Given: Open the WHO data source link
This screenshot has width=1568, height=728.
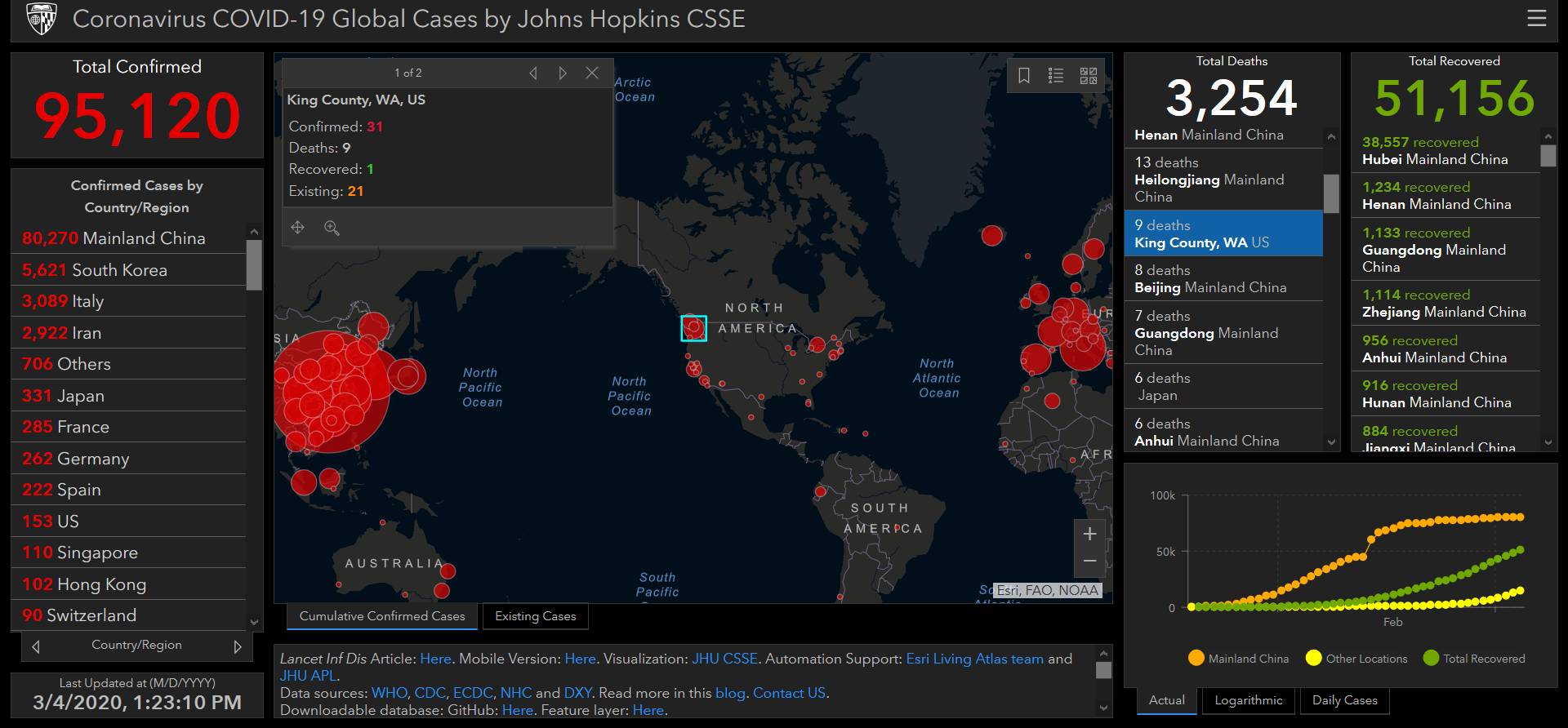Looking at the screenshot, I should click(390, 693).
